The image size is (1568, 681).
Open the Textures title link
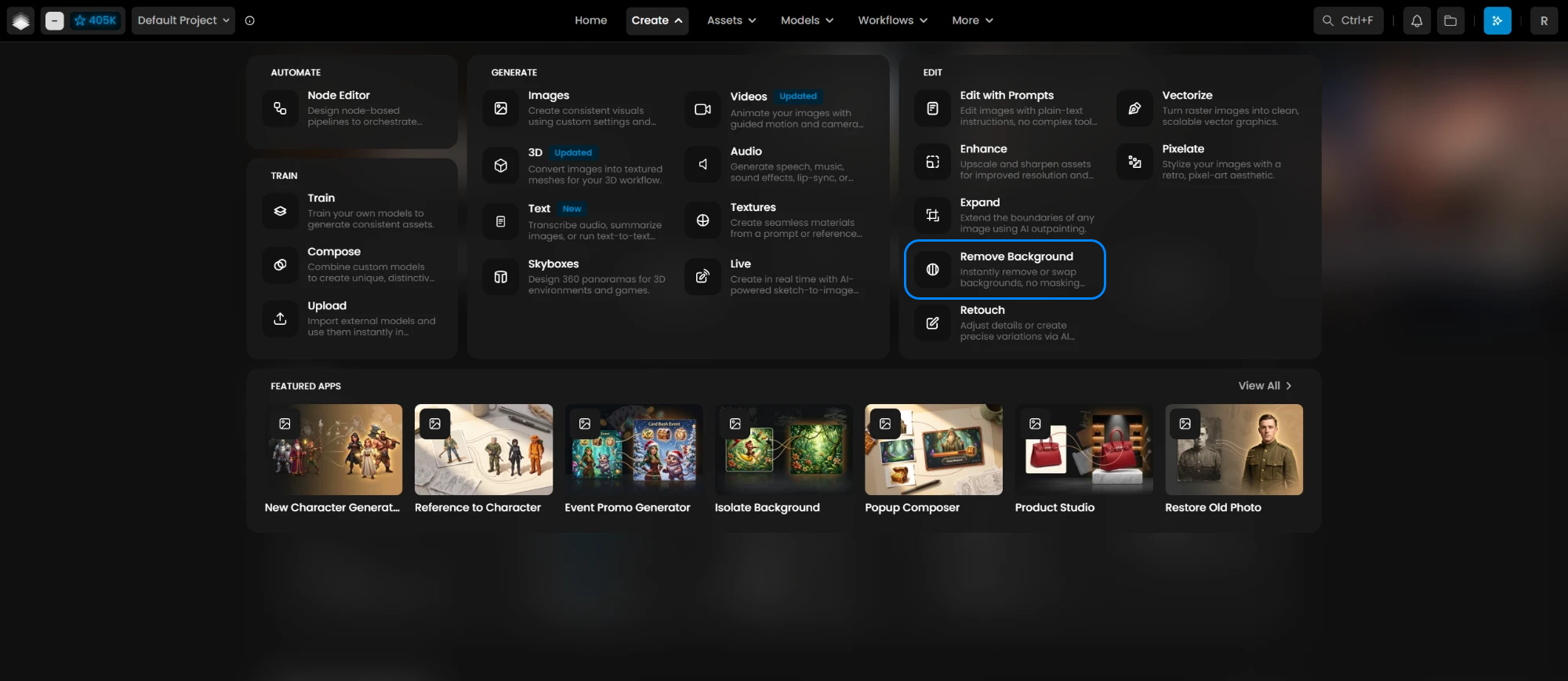(x=753, y=207)
